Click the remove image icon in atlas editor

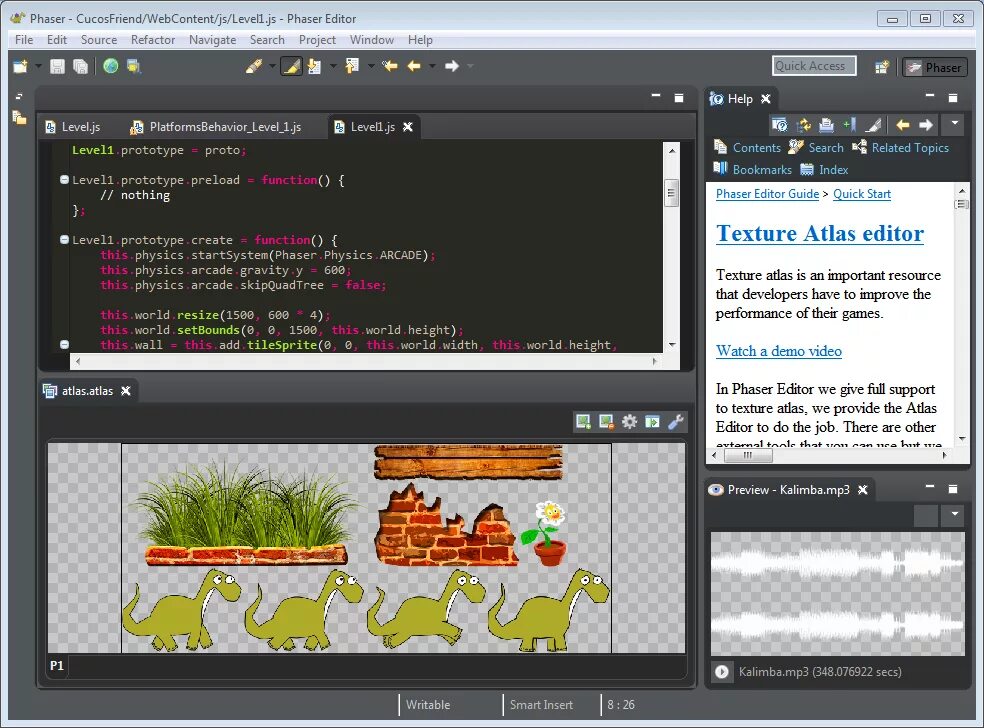click(606, 422)
